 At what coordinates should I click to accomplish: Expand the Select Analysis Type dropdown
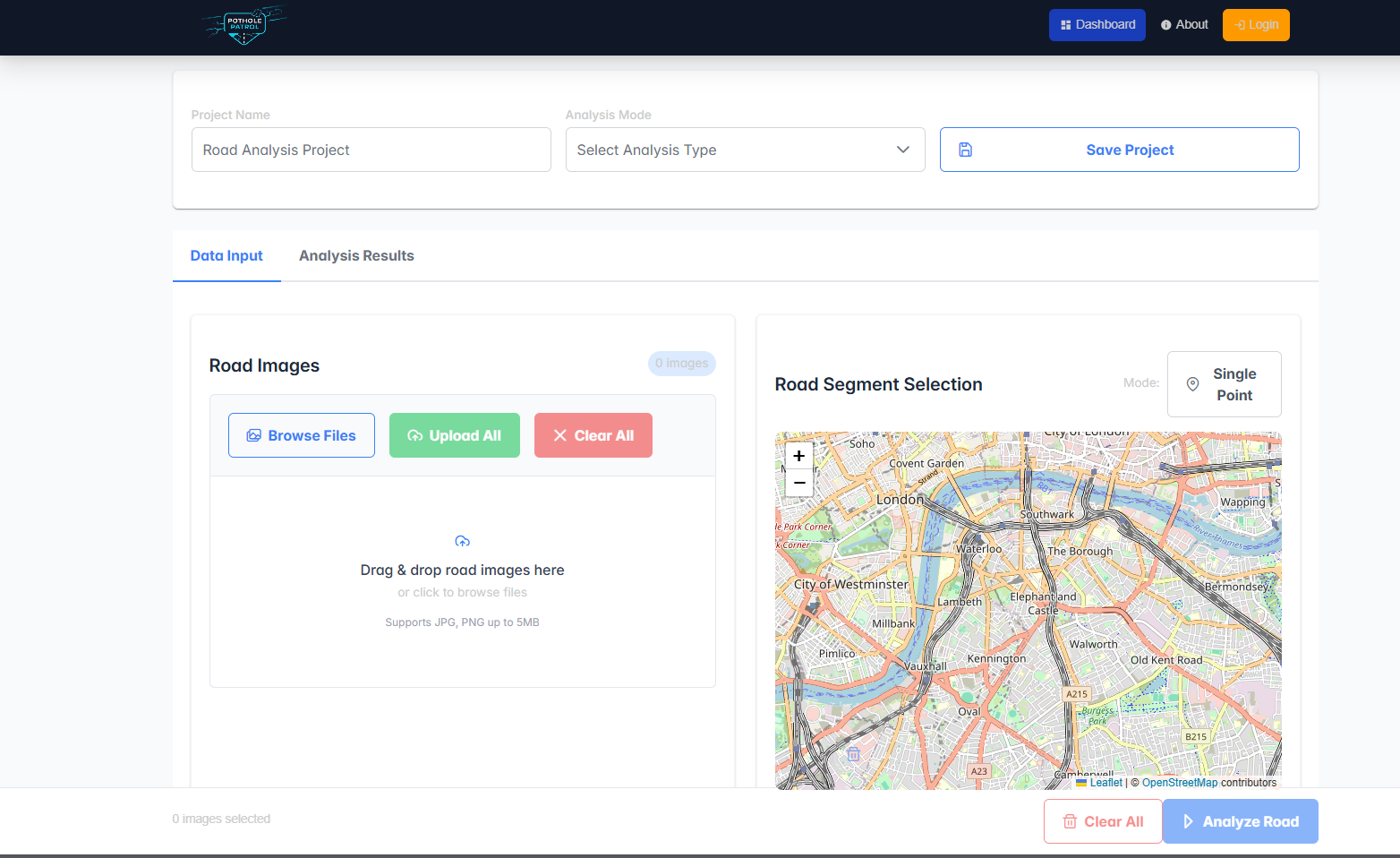[746, 150]
